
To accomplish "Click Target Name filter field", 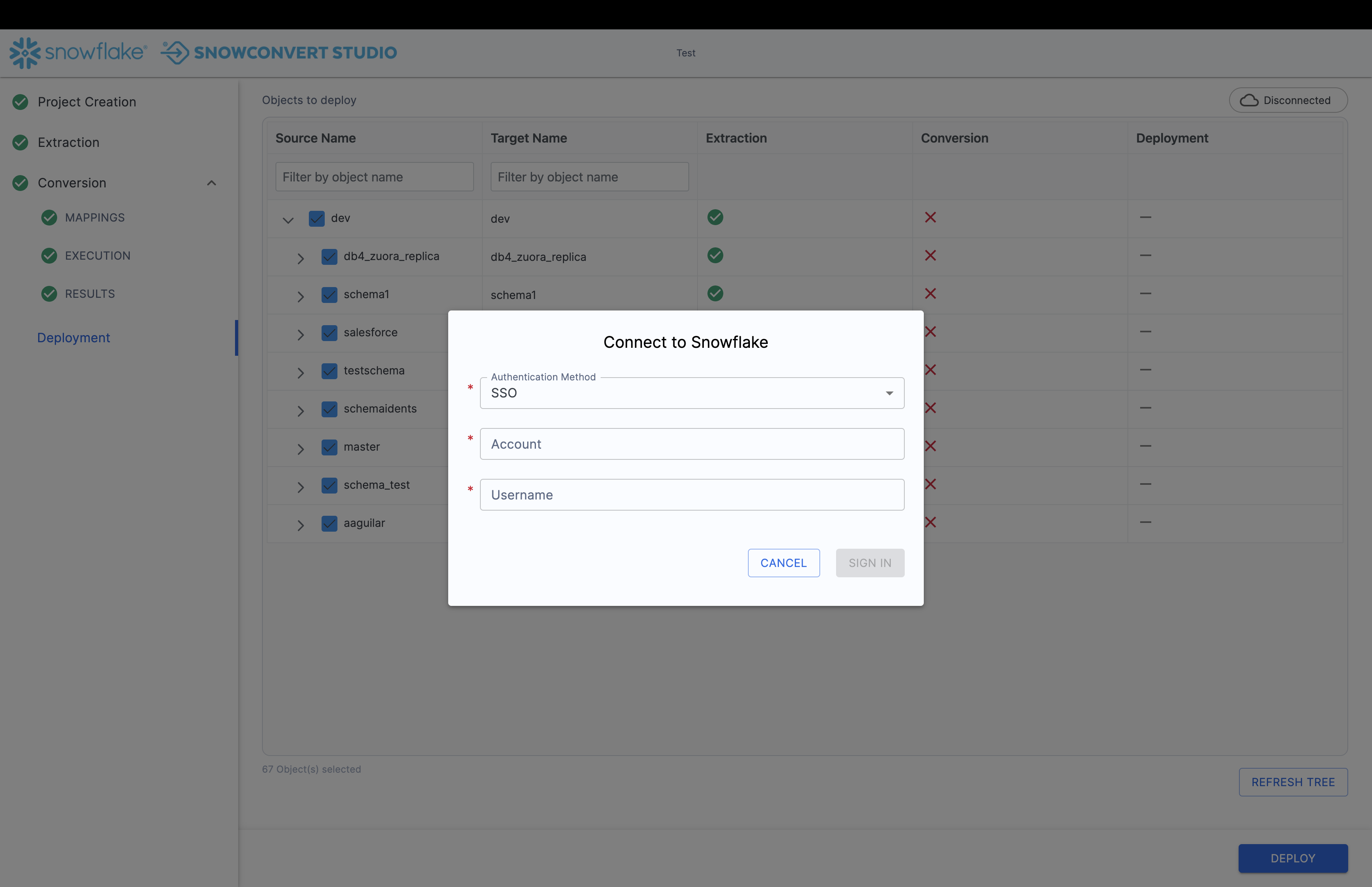I will point(590,177).
